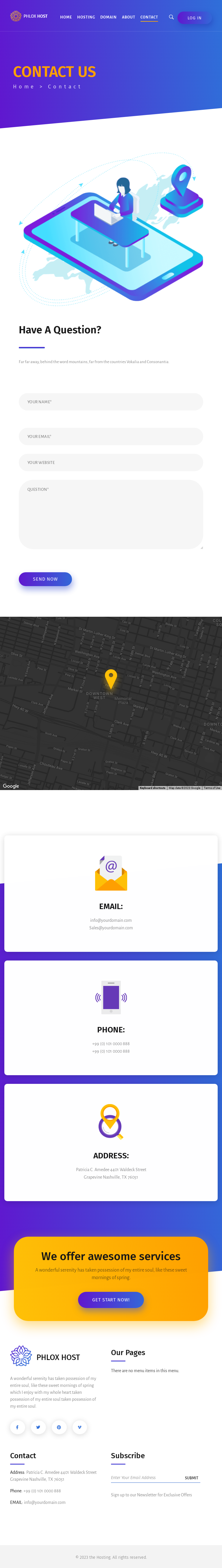Open the search magnifier icon

pyautogui.click(x=171, y=17)
